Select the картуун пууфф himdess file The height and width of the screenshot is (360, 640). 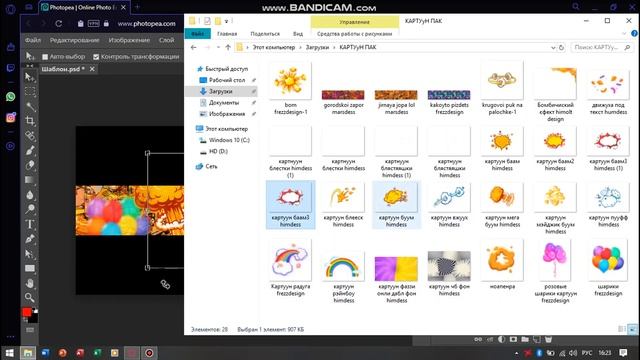click(608, 205)
